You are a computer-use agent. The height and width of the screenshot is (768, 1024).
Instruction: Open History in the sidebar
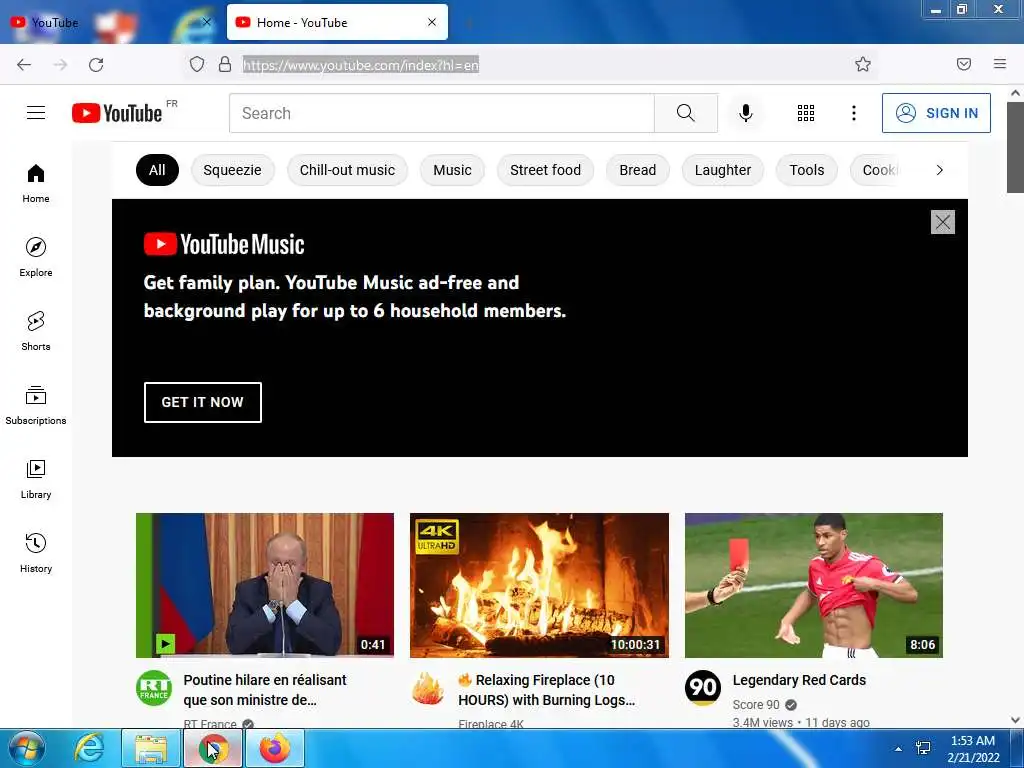pos(36,552)
